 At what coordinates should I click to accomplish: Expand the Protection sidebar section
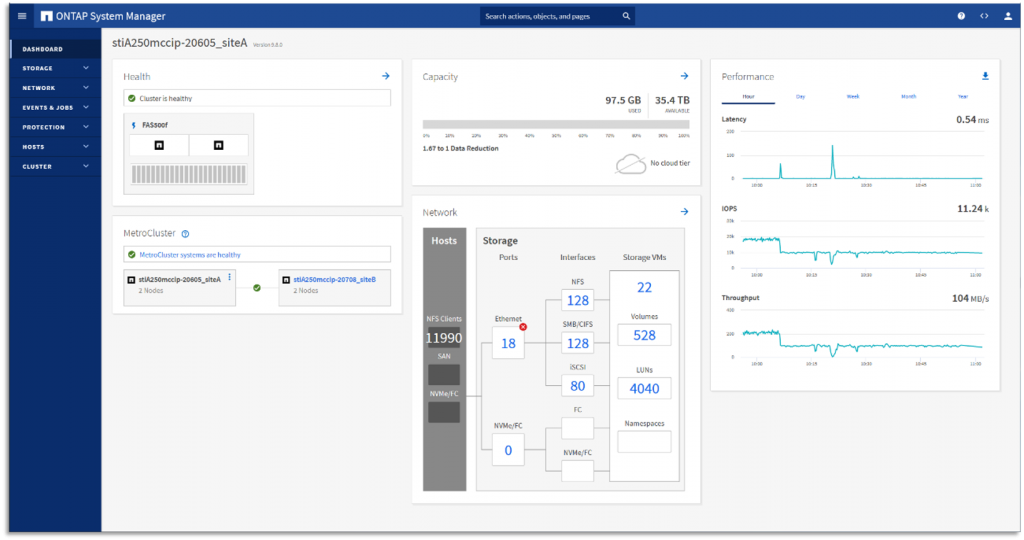[55, 127]
